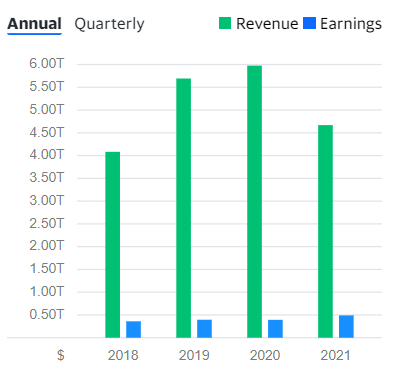Click the dollar sign currency label
This screenshot has height=384, width=405.
pyautogui.click(x=61, y=355)
